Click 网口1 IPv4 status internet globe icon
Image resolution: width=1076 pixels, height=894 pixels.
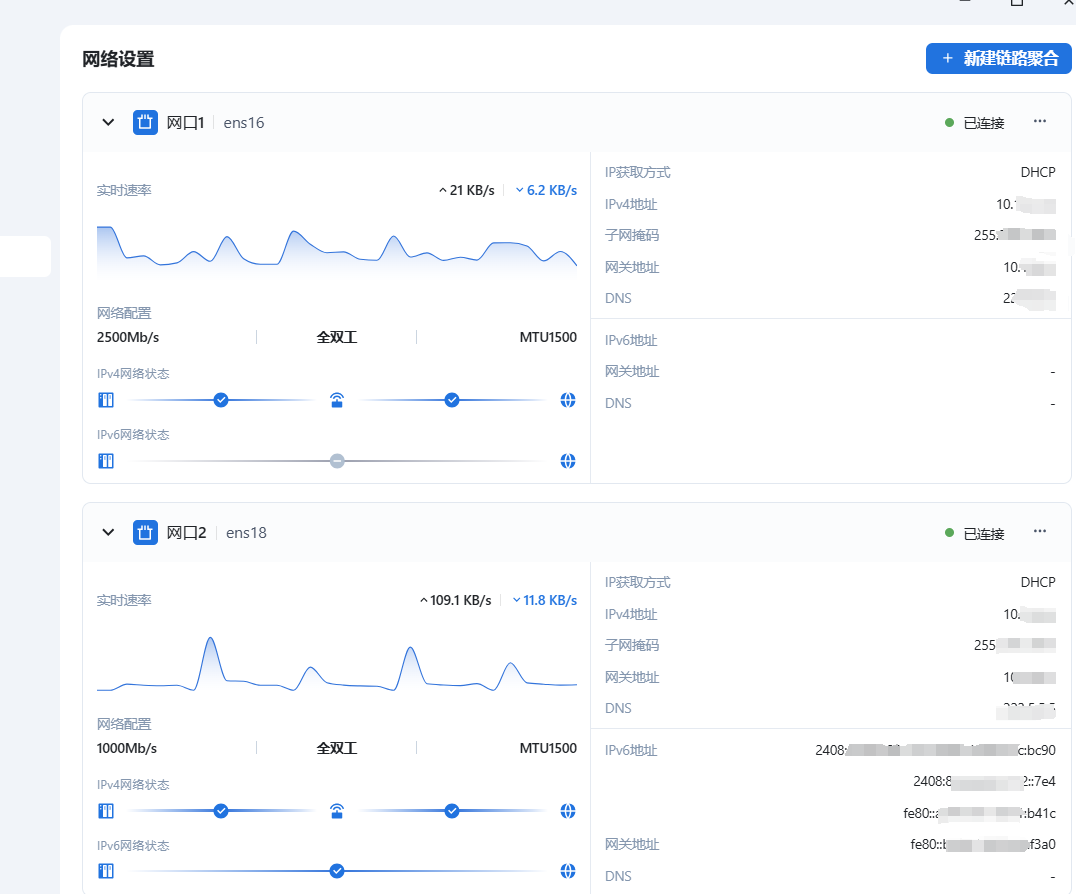click(x=568, y=400)
